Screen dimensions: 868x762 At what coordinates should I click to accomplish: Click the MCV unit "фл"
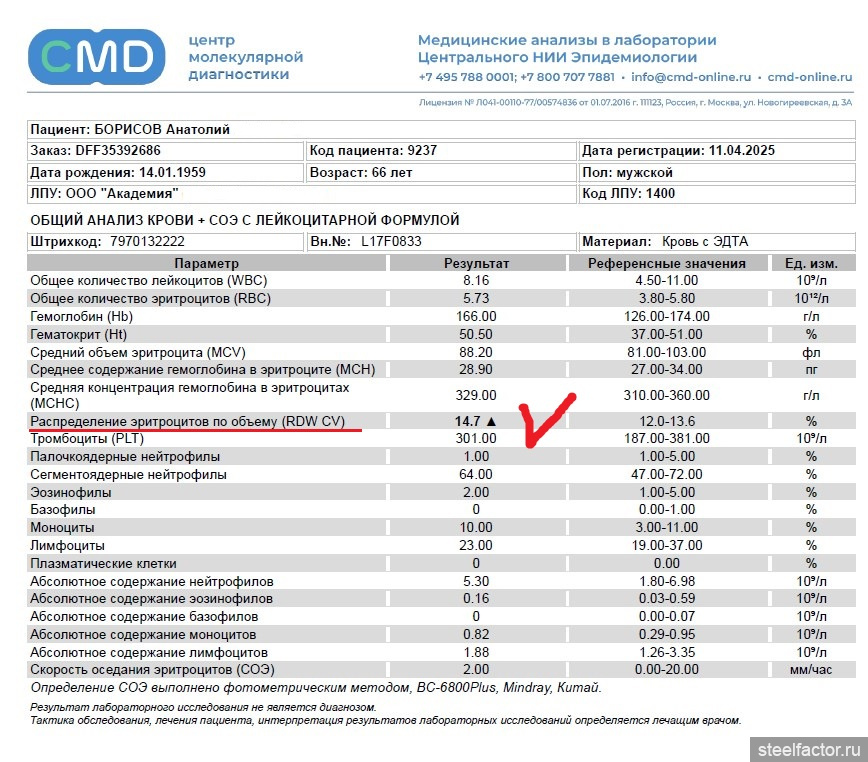click(812, 353)
